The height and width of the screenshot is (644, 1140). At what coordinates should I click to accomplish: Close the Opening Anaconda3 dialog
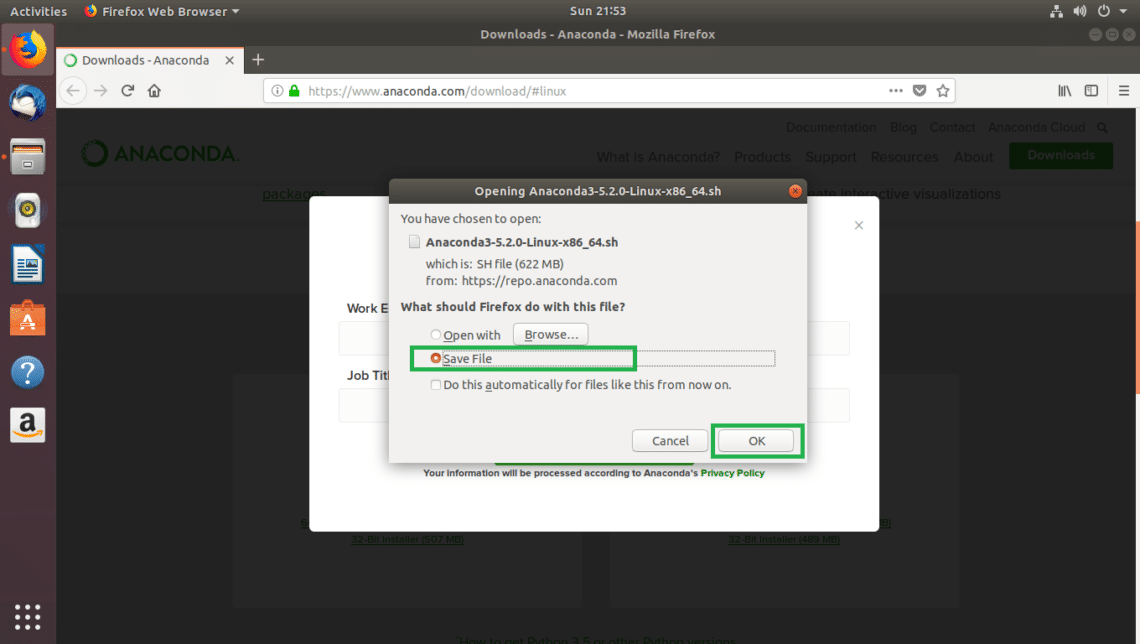coord(795,191)
